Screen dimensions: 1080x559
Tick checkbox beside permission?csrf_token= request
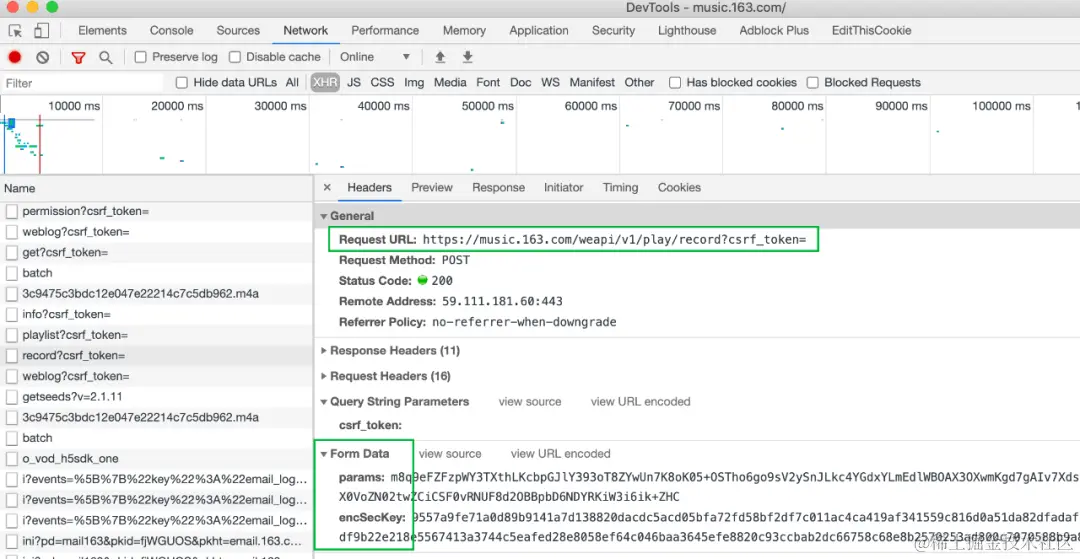[12, 211]
